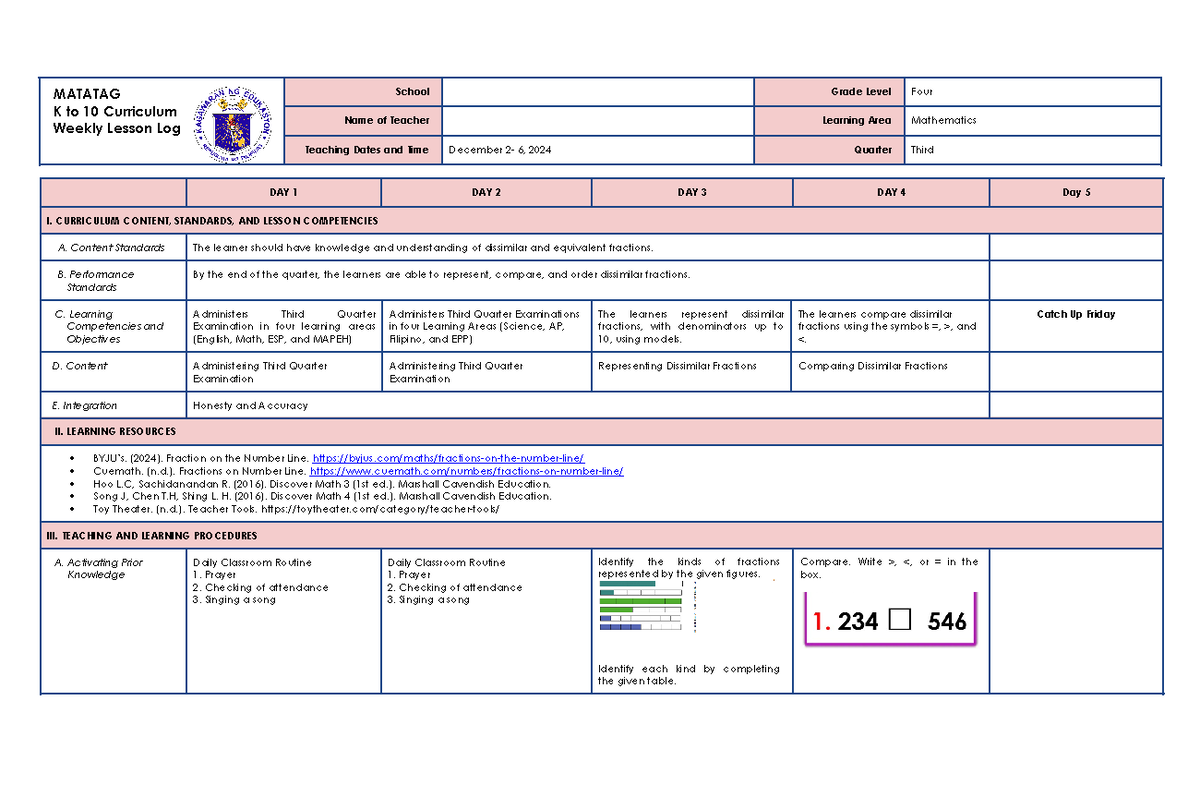Select Day 2 exam text mentioning EPP

pos(484,326)
